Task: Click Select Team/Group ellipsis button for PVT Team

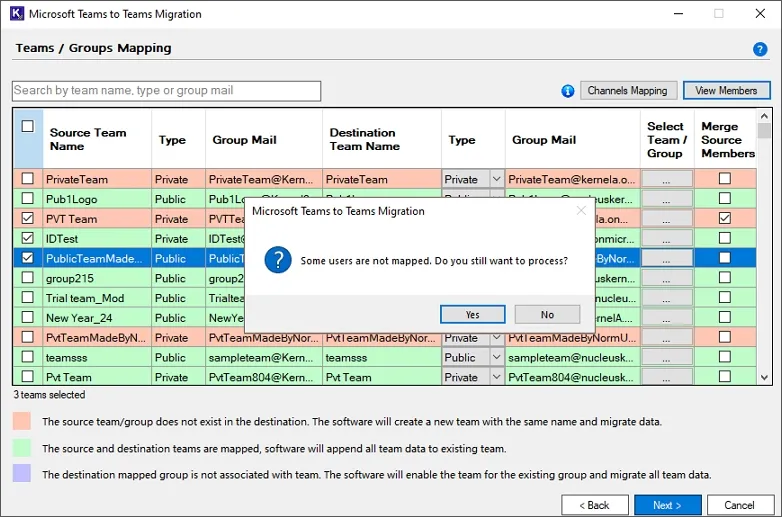Action: pos(667,218)
